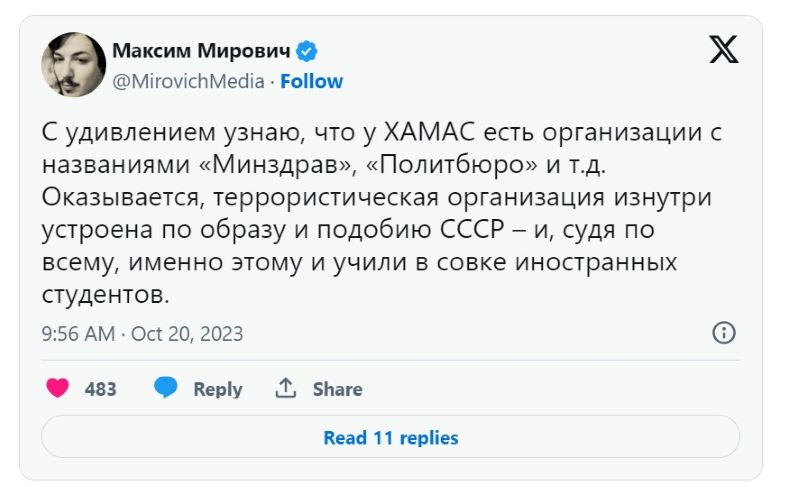Click the blue verified badge
Image resolution: width=800 pixels, height=487 pixels.
(x=309, y=51)
